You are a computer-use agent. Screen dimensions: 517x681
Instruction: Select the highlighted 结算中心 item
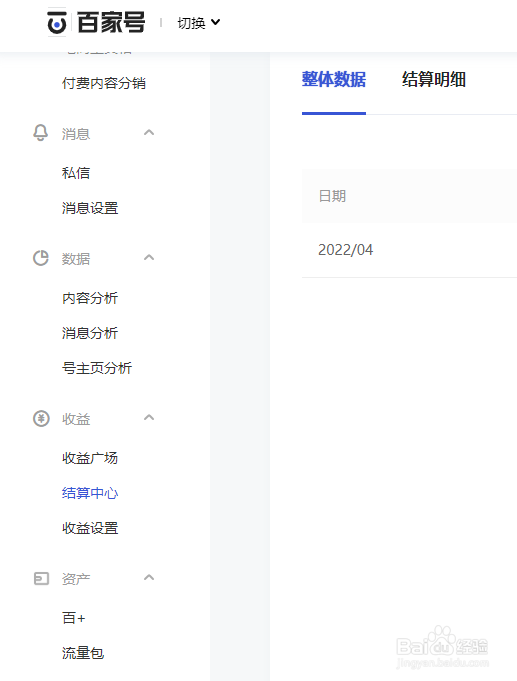tap(90, 493)
